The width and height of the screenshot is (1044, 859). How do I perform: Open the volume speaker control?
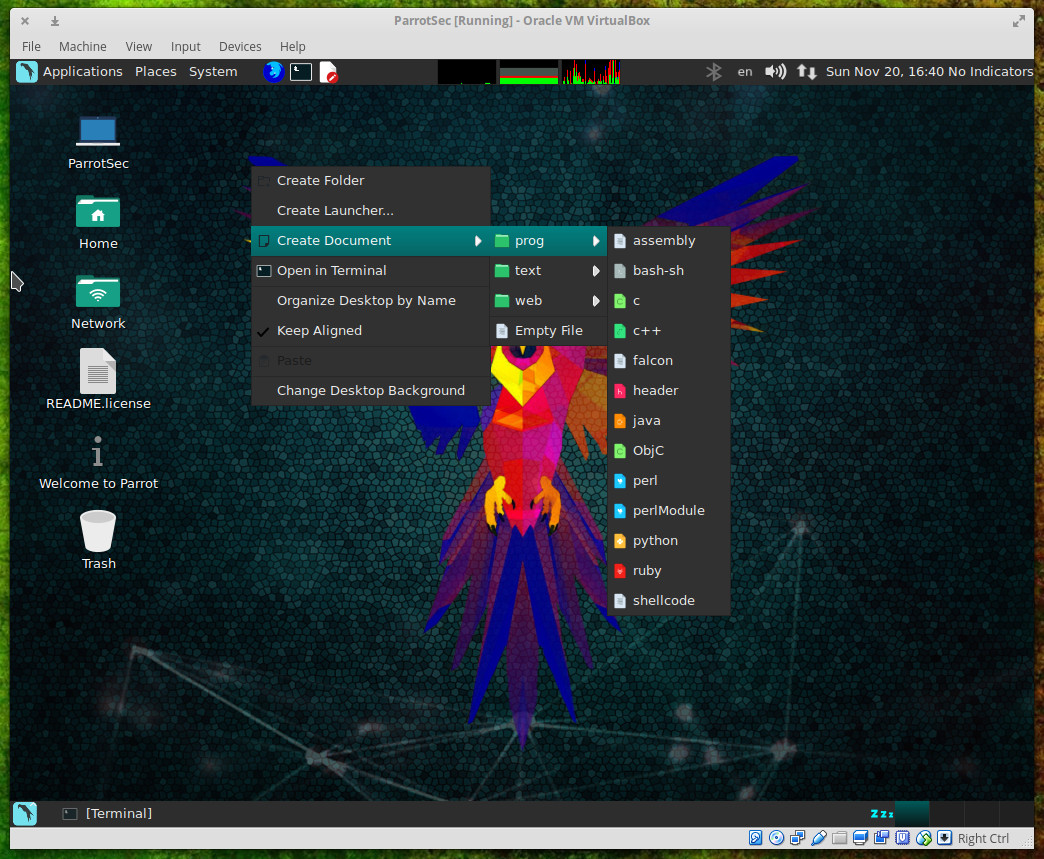775,72
